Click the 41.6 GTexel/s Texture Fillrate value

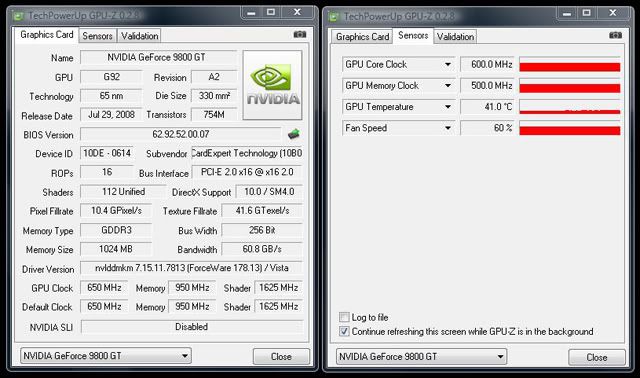tap(262, 211)
